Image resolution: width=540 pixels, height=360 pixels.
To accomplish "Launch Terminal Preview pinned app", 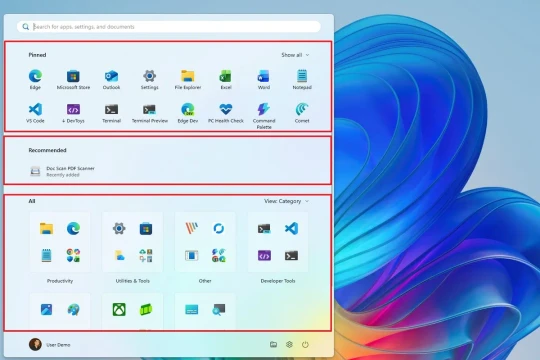I will click(149, 113).
